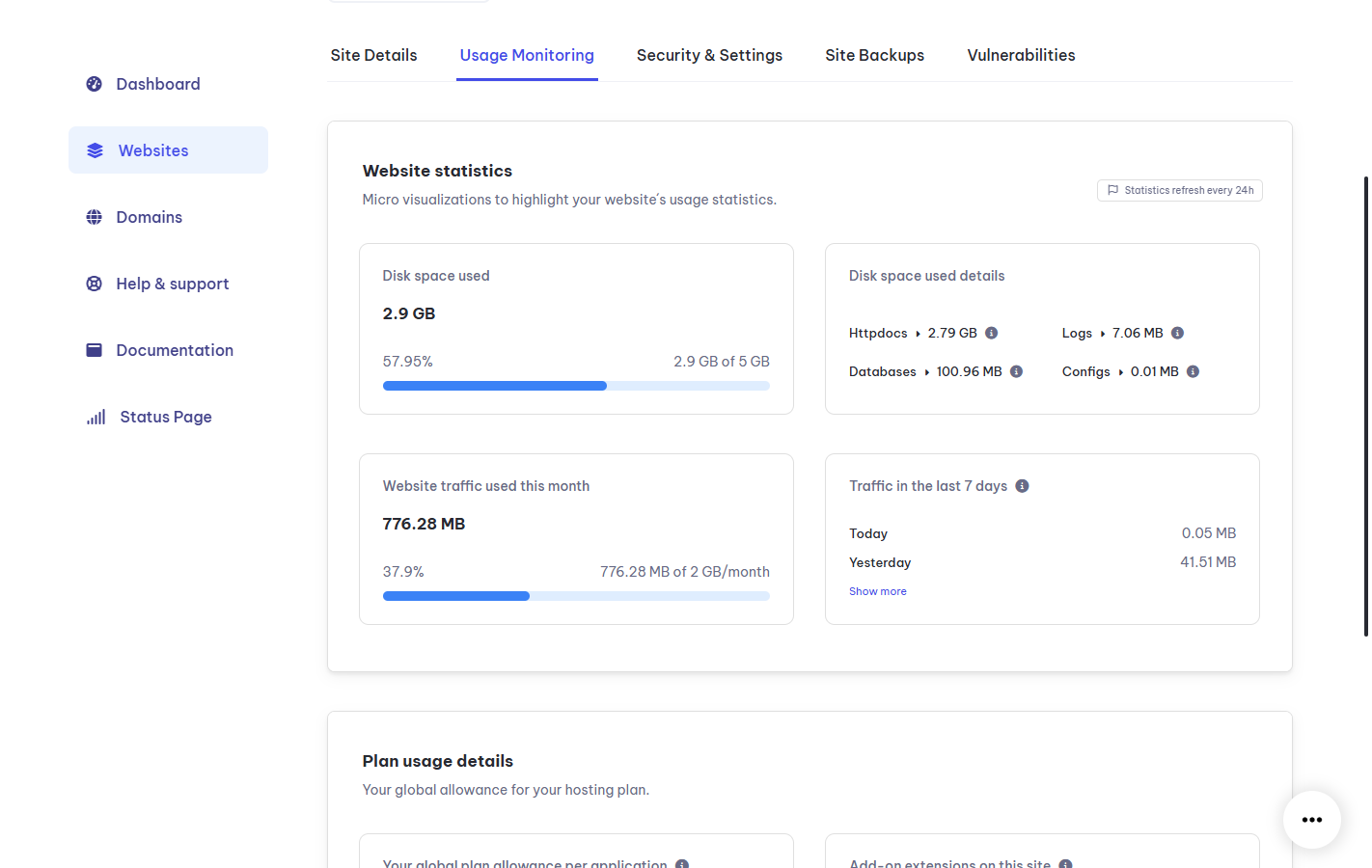Click Show more under traffic history
Screen dimensions: 1372x868
coord(877,590)
